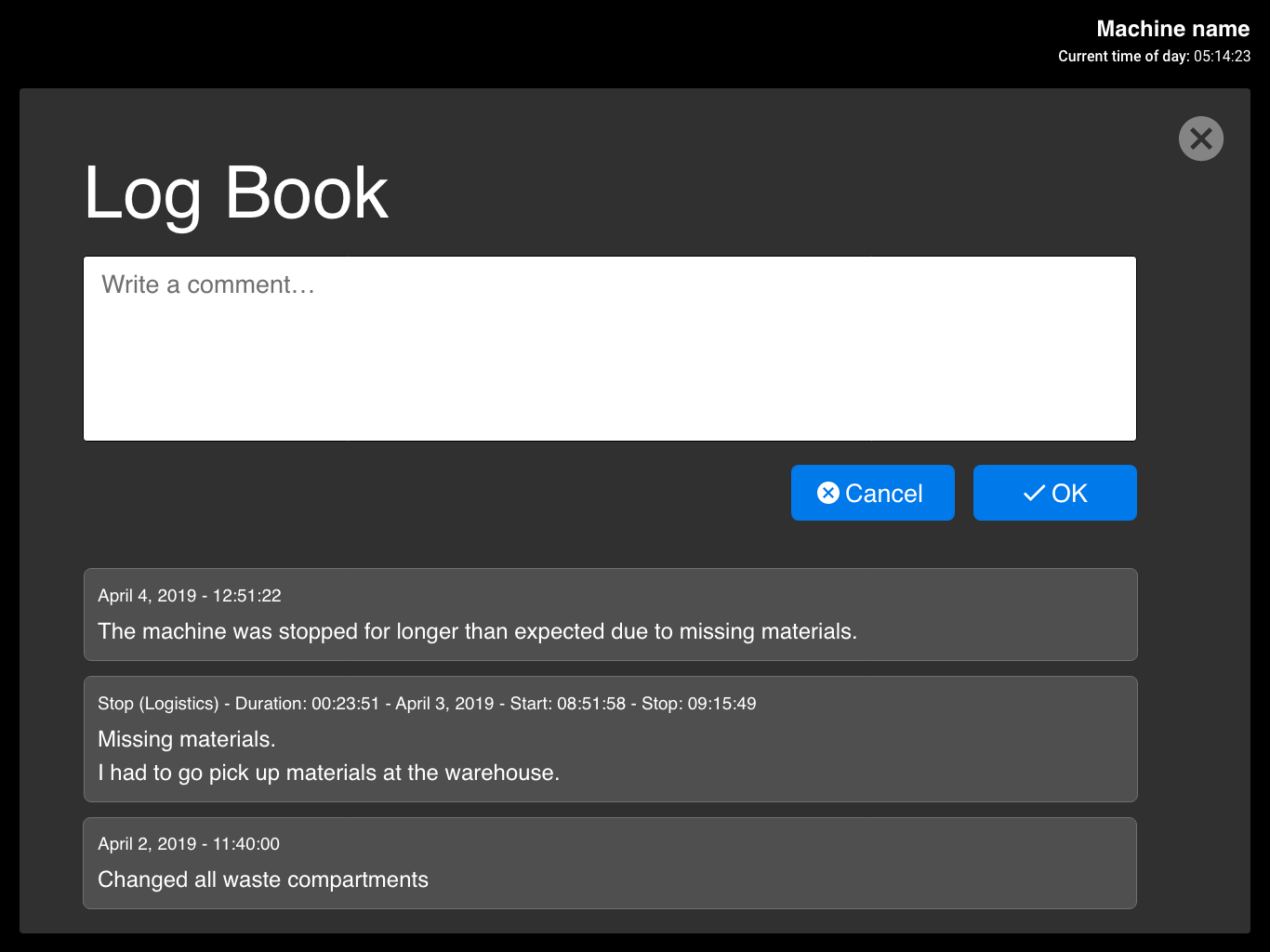Confirm the comment with the OK label
The height and width of the screenshot is (952, 1270).
1069,494
